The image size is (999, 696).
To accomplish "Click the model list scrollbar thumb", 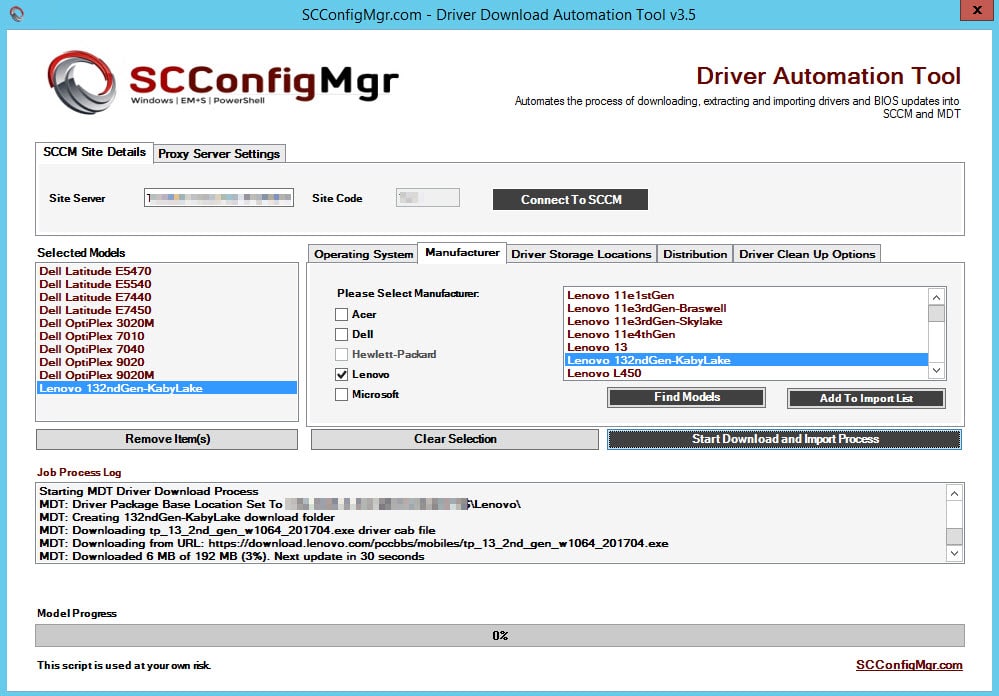I will (936, 314).
